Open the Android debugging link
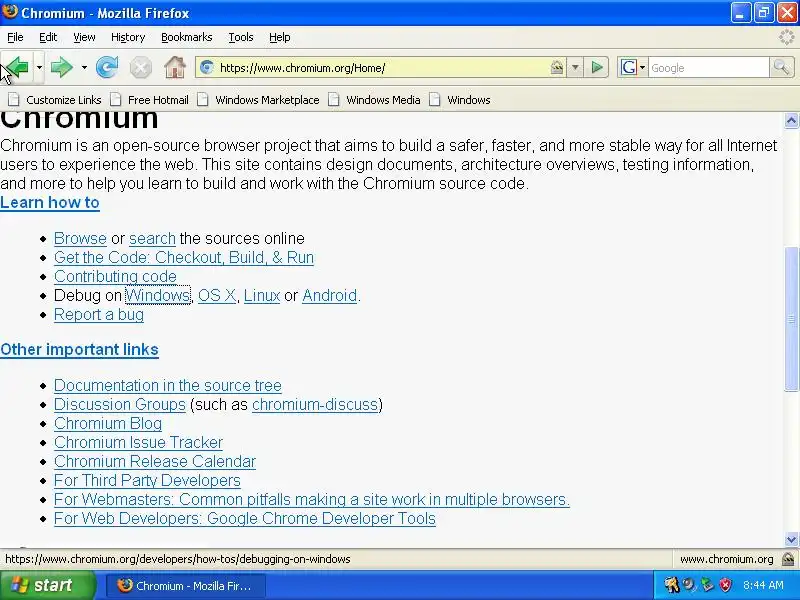Screen dimensions: 800x600 click(330, 295)
